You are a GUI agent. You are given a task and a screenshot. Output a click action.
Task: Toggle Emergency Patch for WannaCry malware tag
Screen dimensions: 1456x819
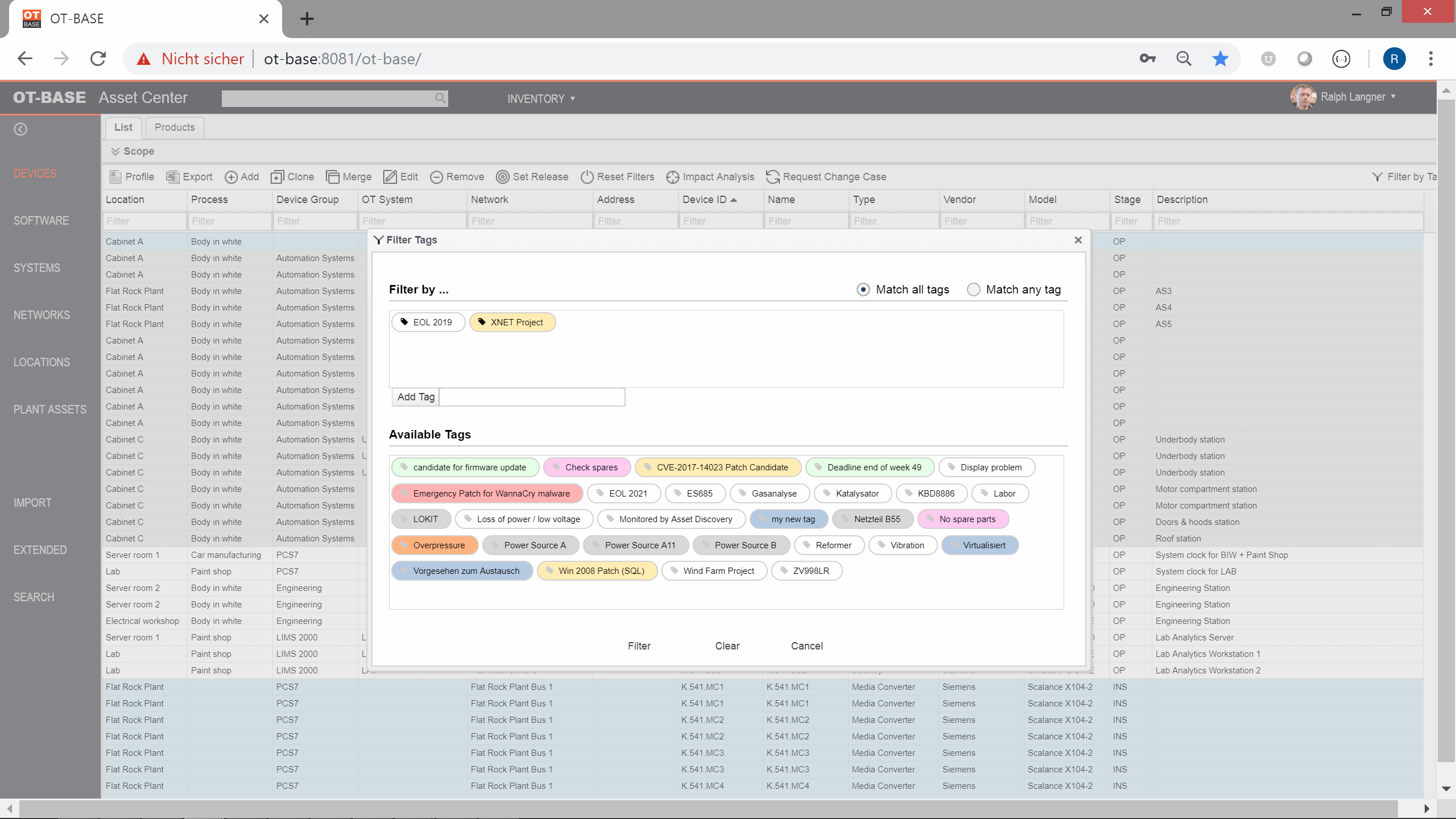(487, 494)
